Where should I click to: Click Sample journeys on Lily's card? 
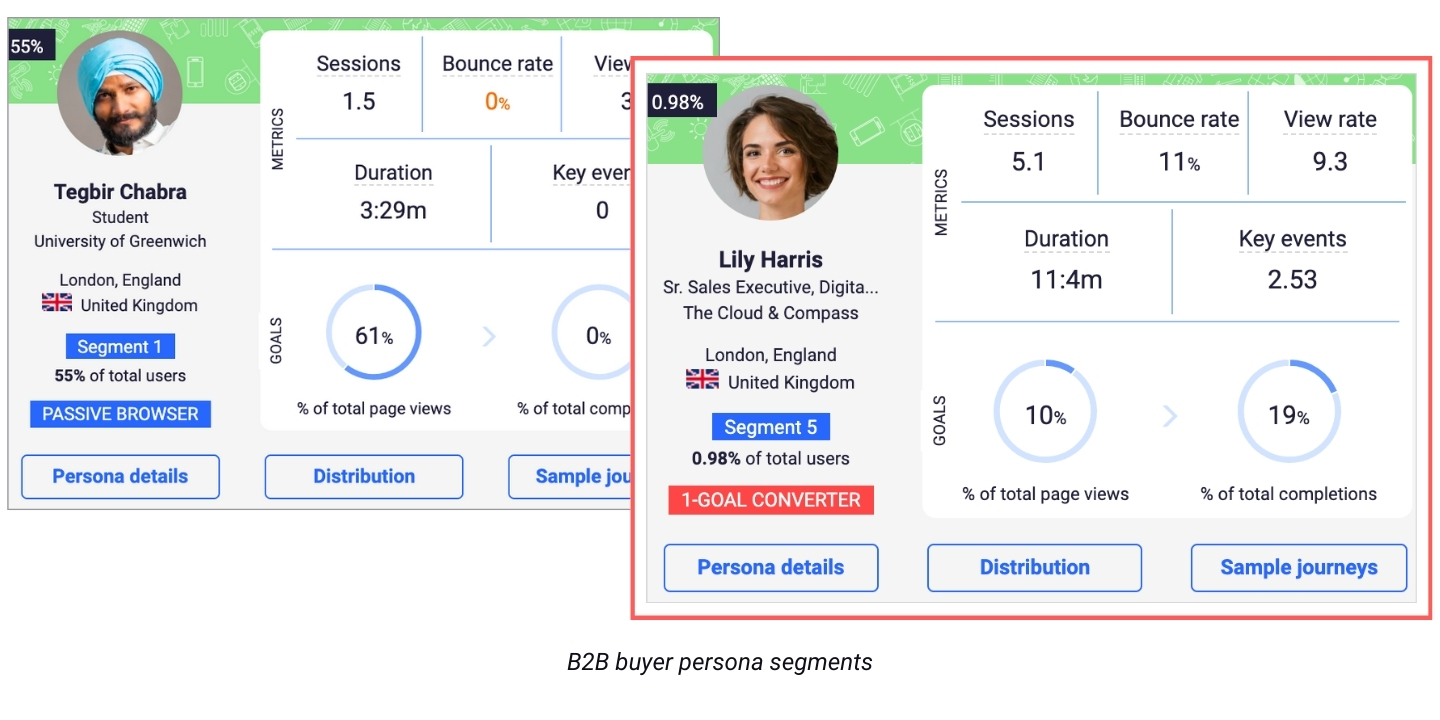[x=1297, y=567]
